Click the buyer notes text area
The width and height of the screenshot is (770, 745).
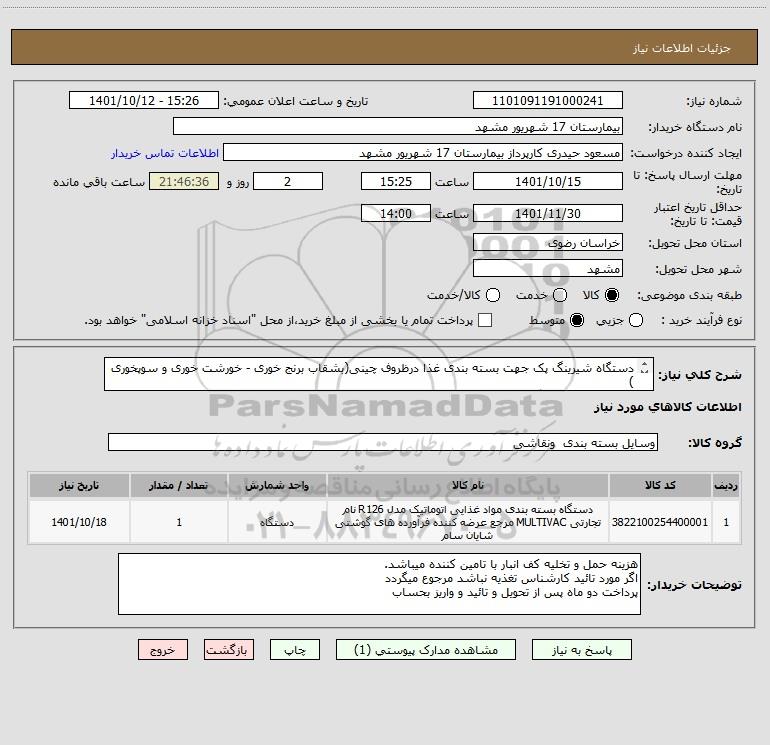379,584
